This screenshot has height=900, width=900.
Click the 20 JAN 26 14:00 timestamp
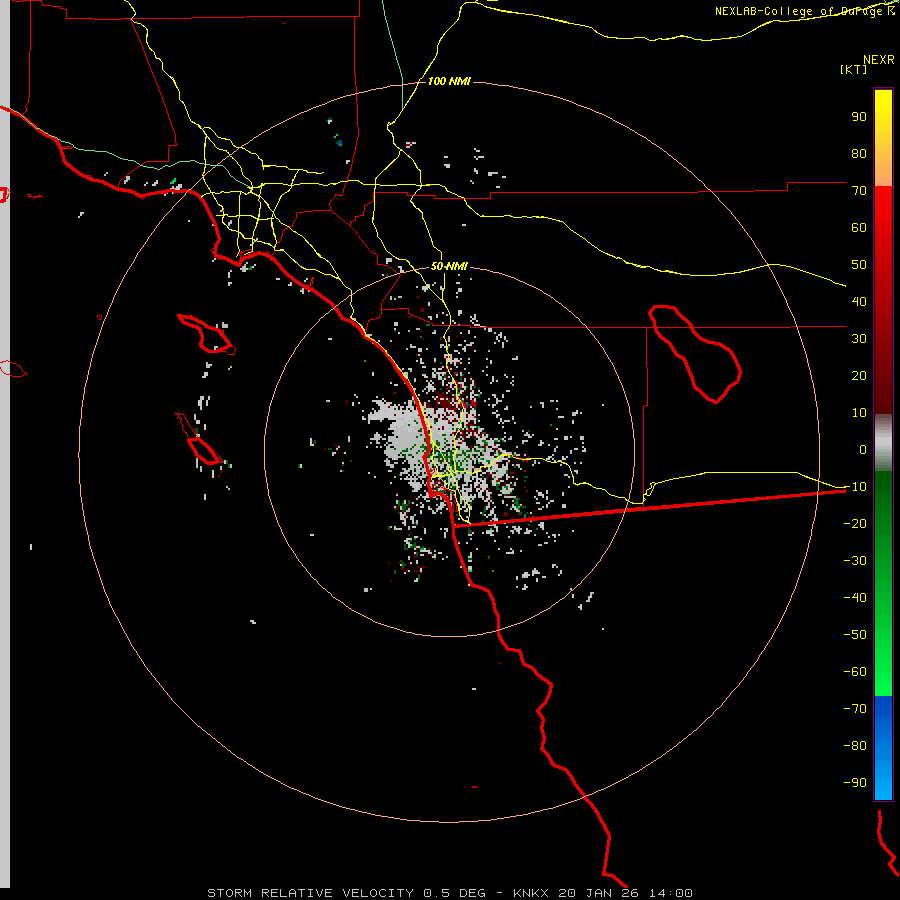(x=626, y=893)
